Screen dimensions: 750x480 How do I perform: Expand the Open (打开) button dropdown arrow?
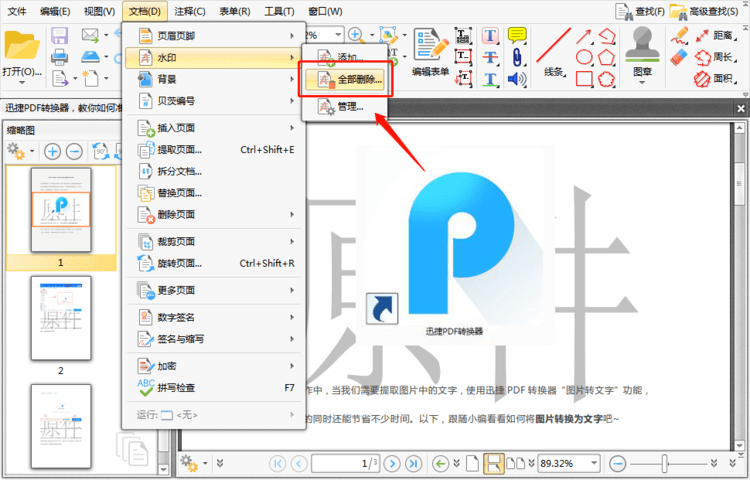tap(22, 82)
